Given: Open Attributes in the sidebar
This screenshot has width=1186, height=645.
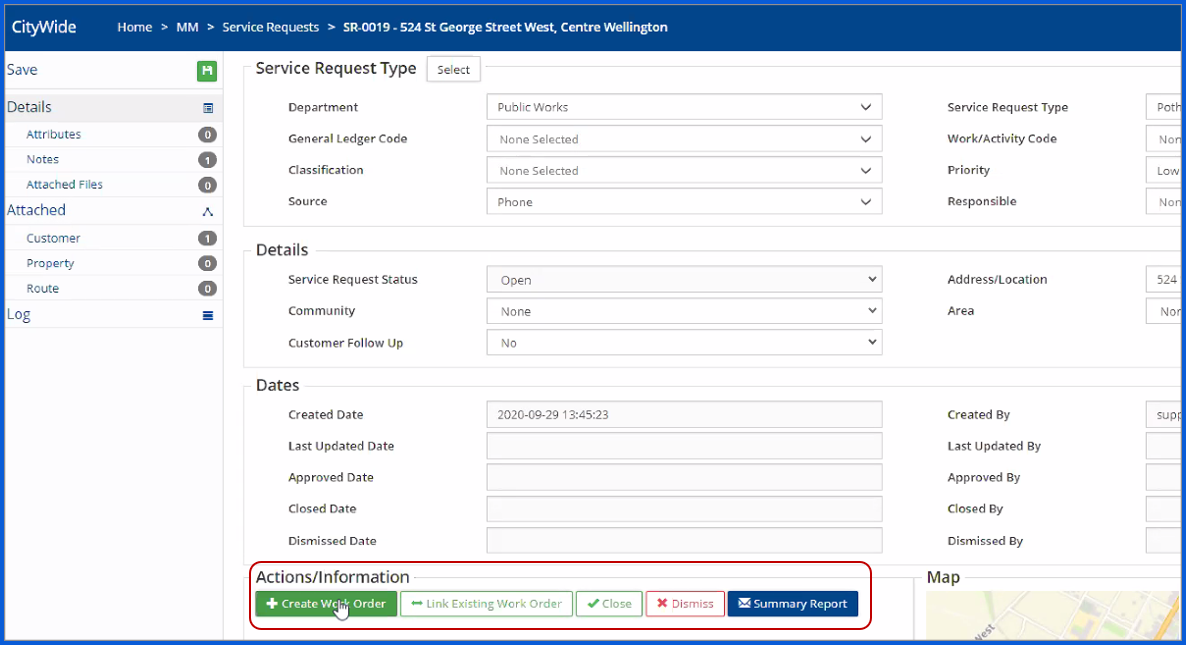Looking at the screenshot, I should click(54, 134).
